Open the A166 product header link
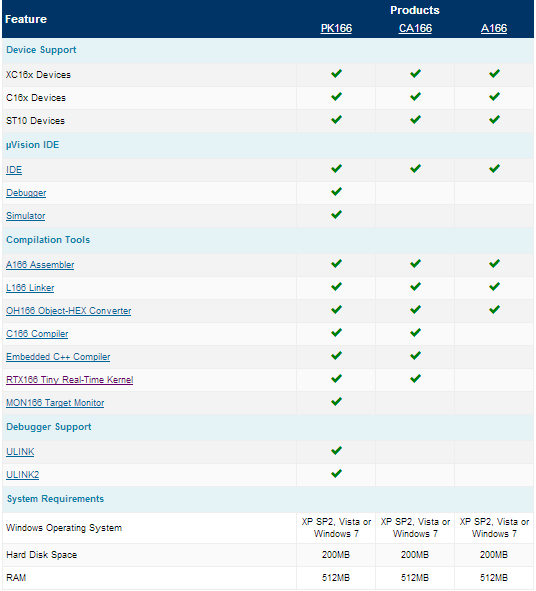The image size is (536, 591). pyautogui.click(x=494, y=28)
